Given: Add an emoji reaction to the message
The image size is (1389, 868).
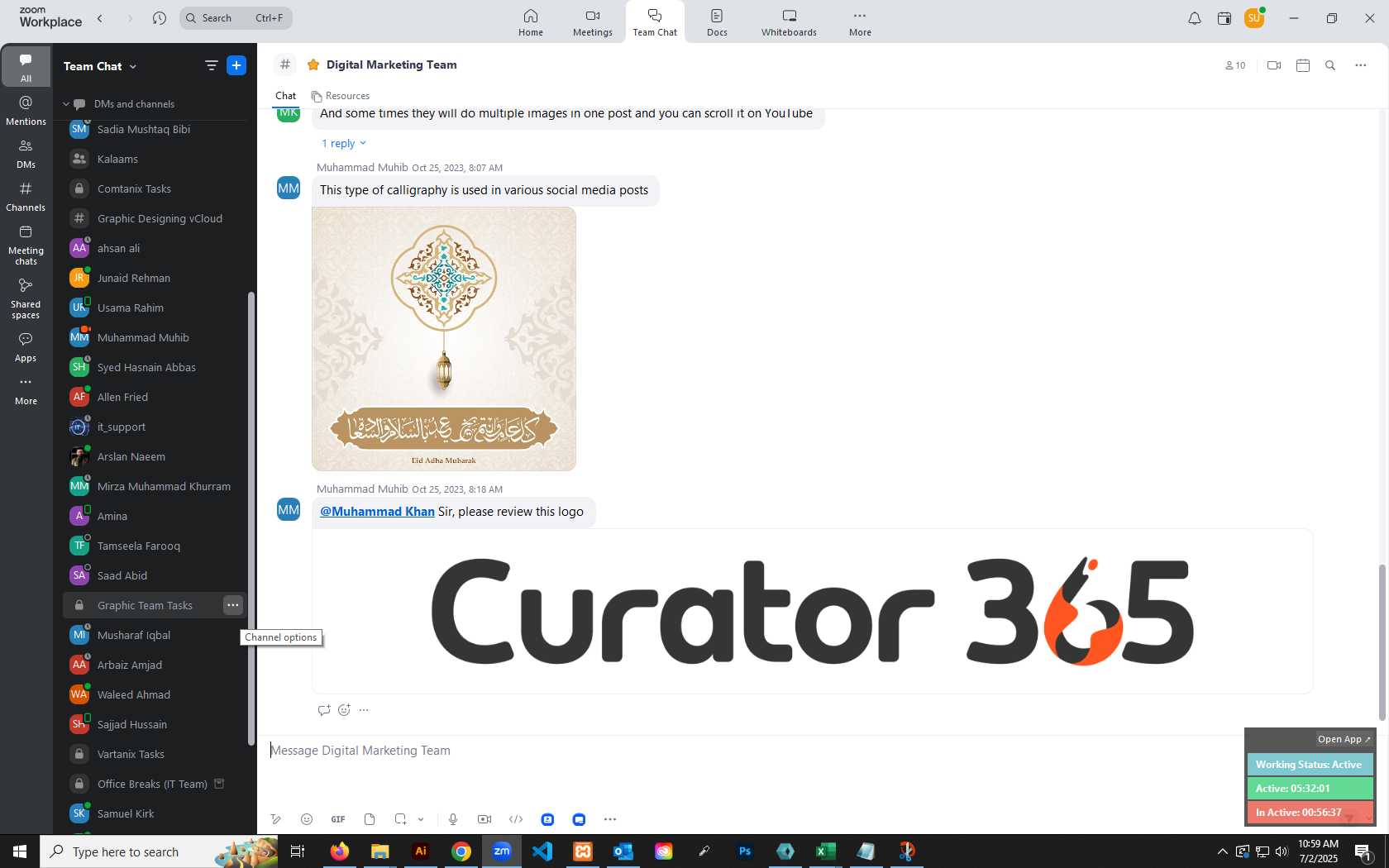Looking at the screenshot, I should click(x=345, y=710).
